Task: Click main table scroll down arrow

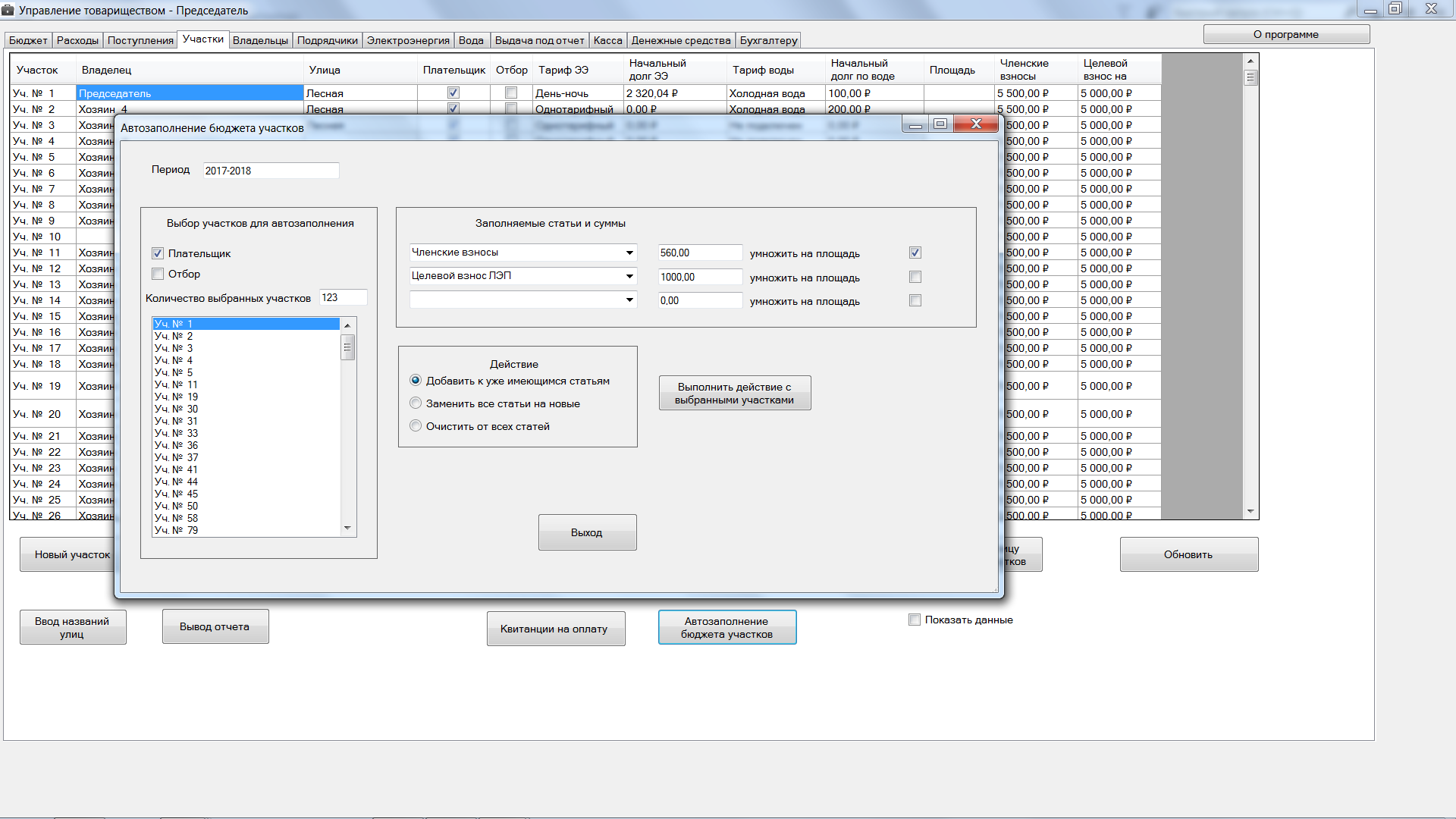Action: [1250, 512]
